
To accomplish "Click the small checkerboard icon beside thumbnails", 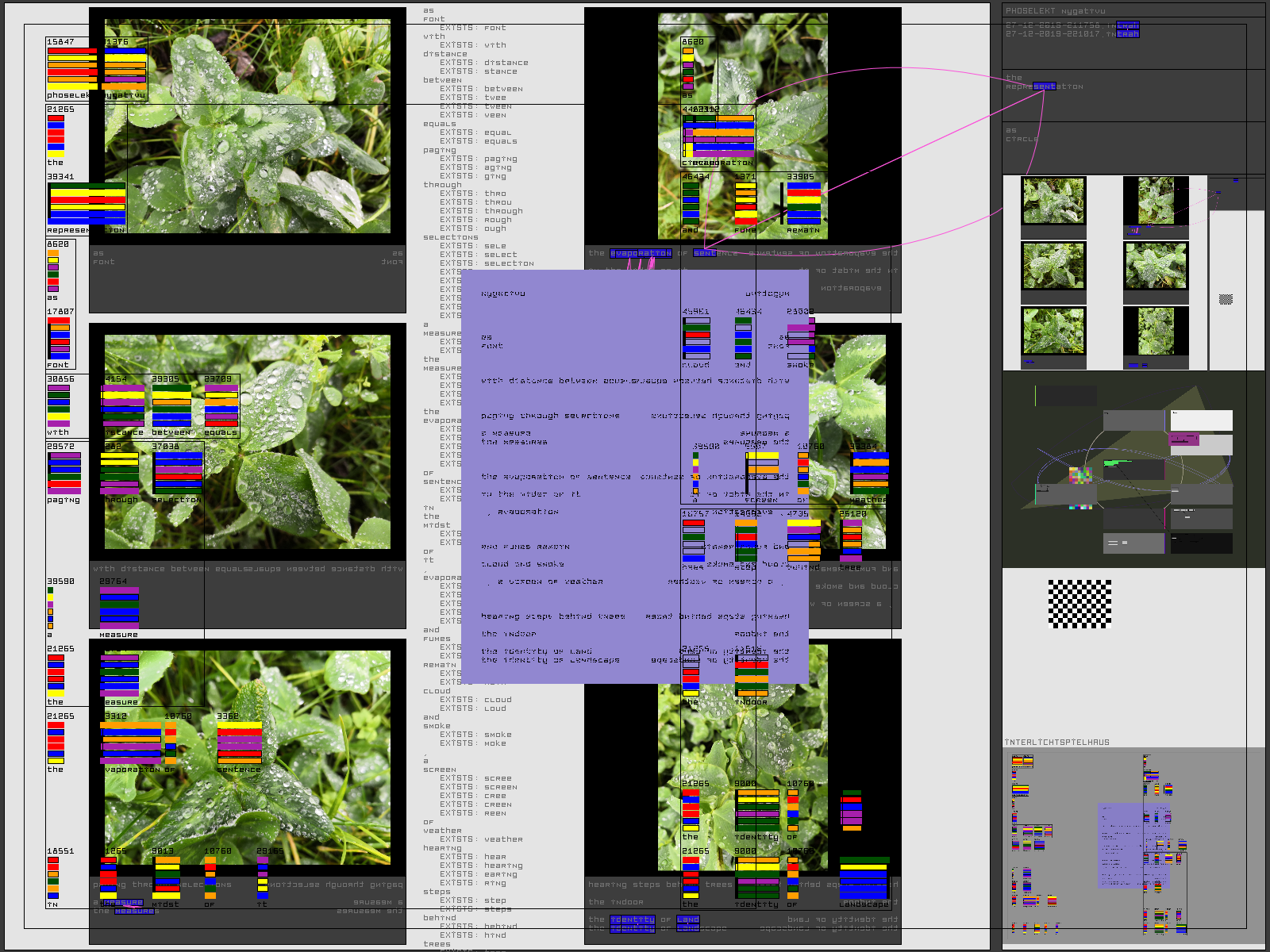I will [x=1226, y=299].
